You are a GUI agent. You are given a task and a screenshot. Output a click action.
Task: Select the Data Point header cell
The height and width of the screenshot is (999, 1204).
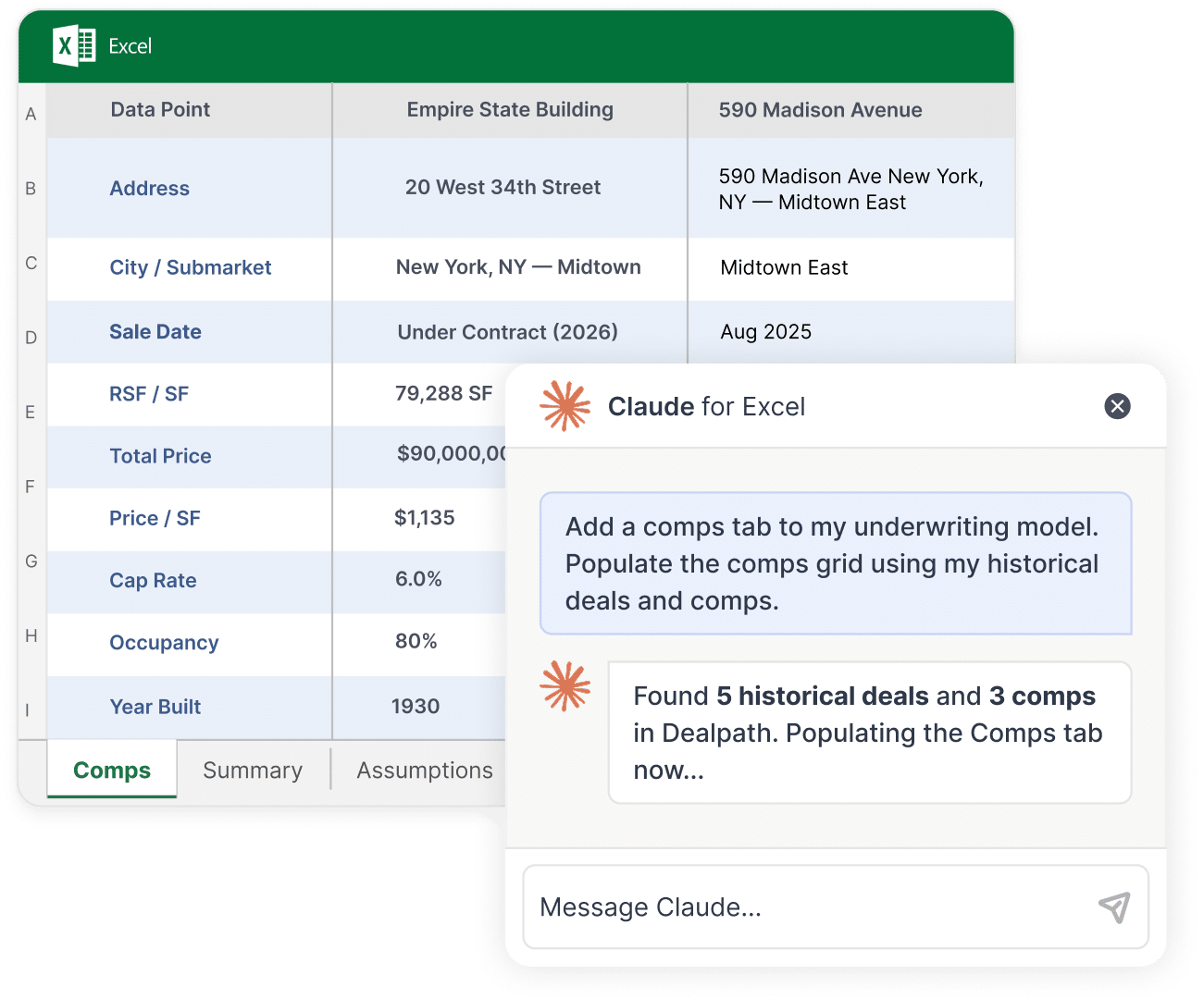[x=189, y=110]
